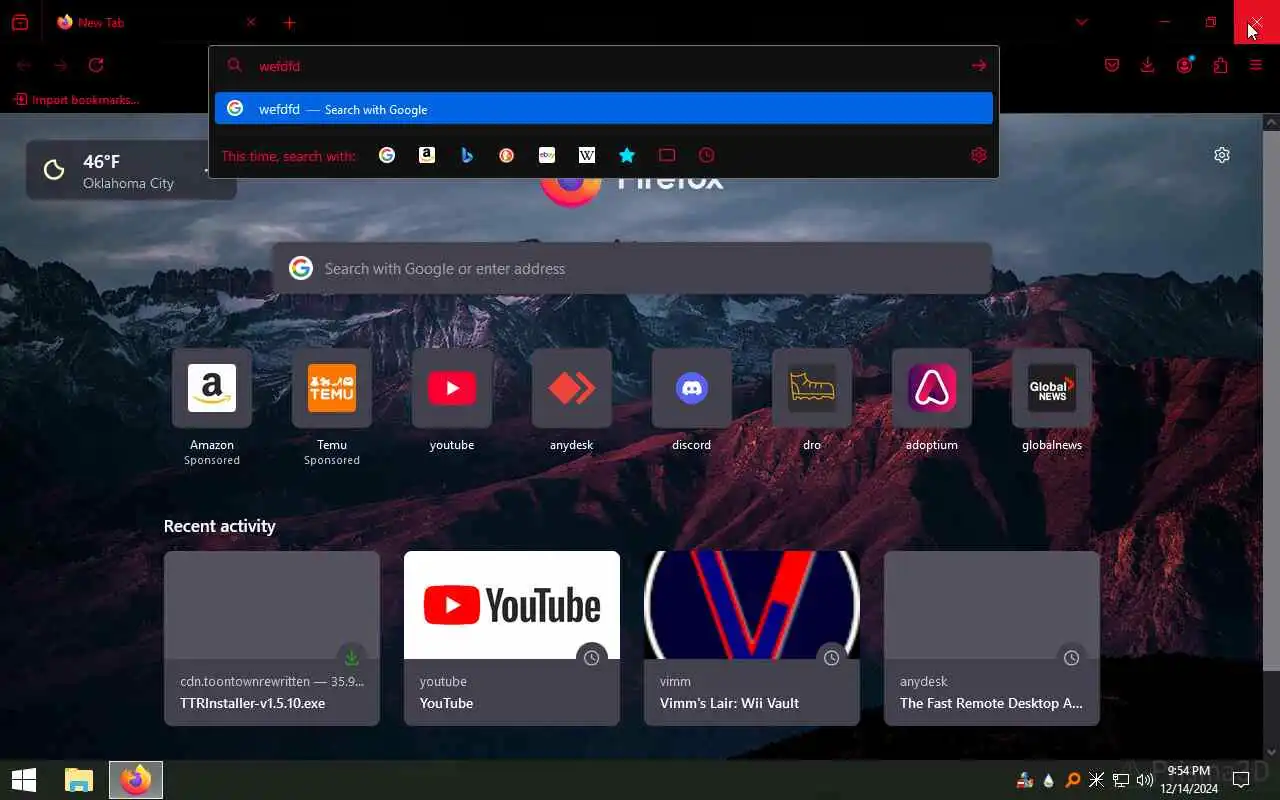The height and width of the screenshot is (800, 1280).
Task: Open the Firefox View button
Action: pyautogui.click(x=20, y=22)
